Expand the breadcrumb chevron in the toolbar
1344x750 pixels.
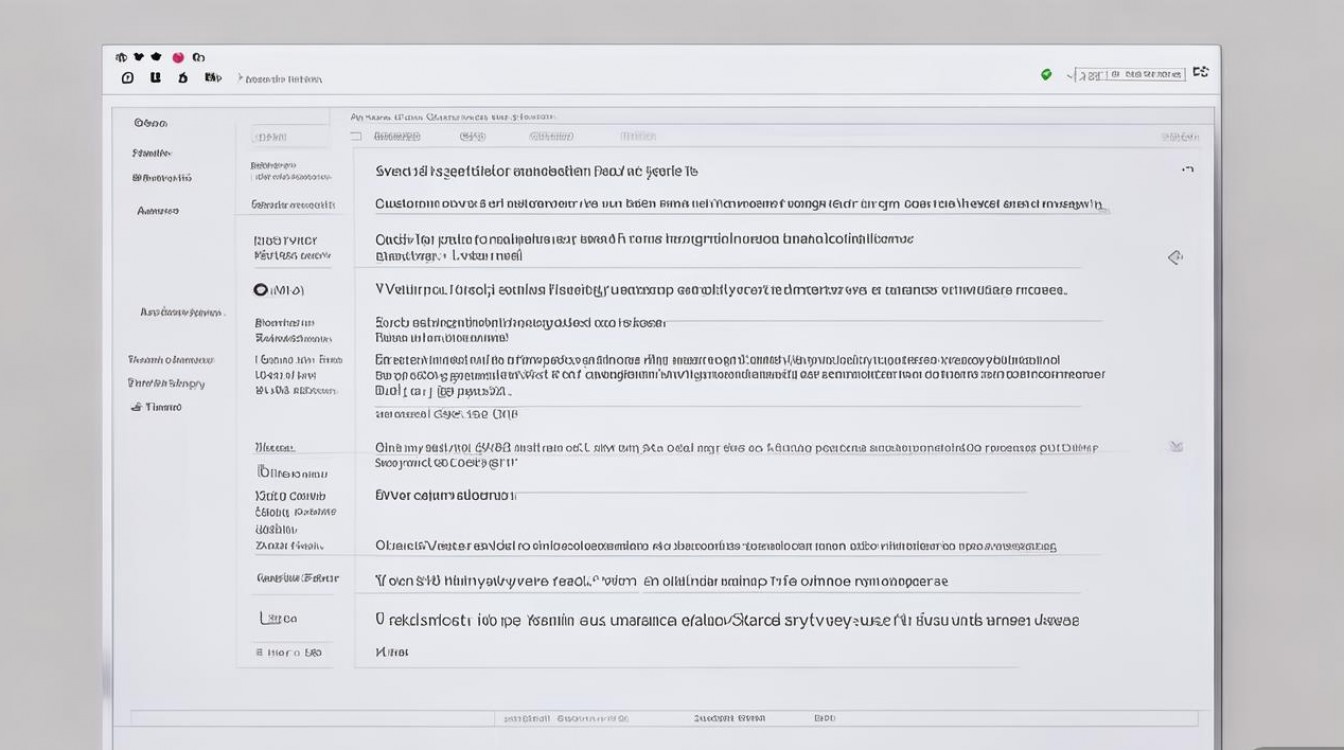pyautogui.click(x=240, y=78)
